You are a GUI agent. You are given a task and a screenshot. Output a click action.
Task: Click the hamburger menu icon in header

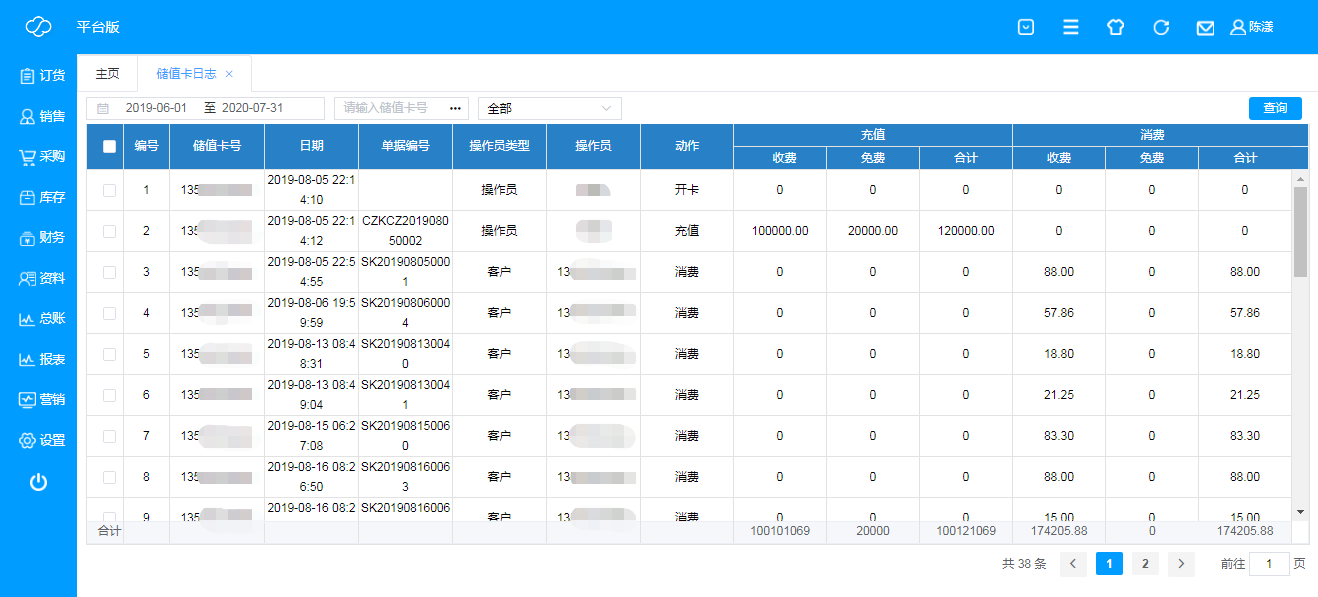point(1070,28)
